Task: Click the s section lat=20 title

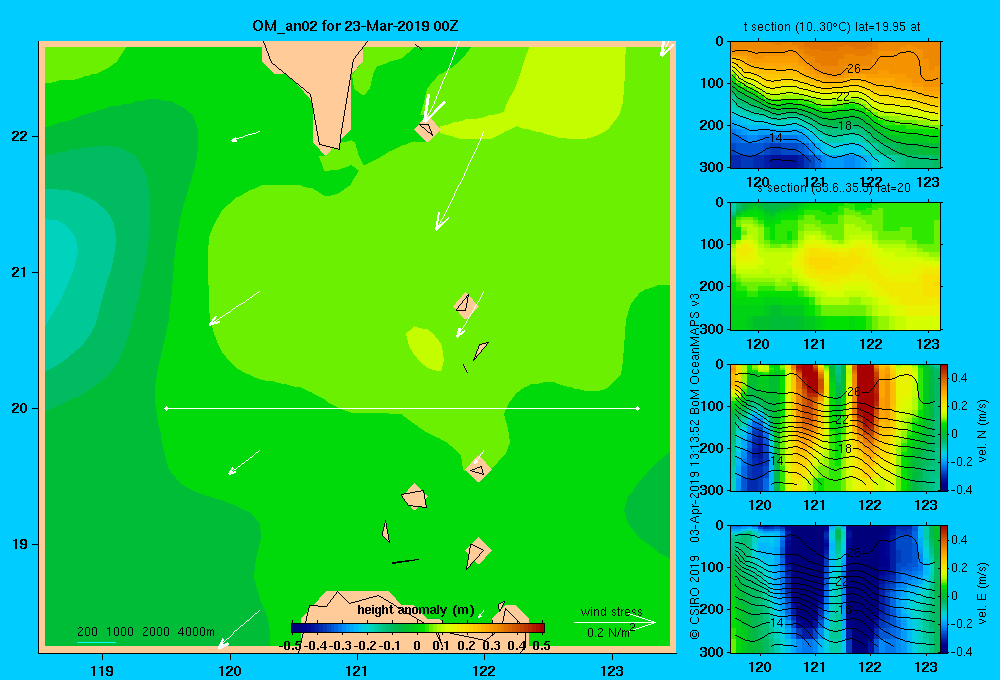Action: (x=834, y=188)
